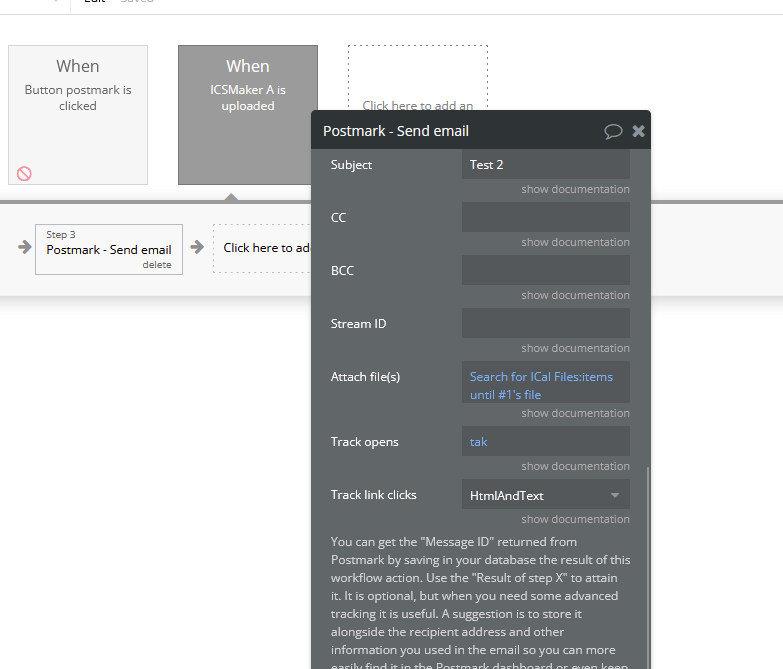This screenshot has width=783, height=669.
Task: Delete the Step 3 Postmark action
Action: pos(157,265)
